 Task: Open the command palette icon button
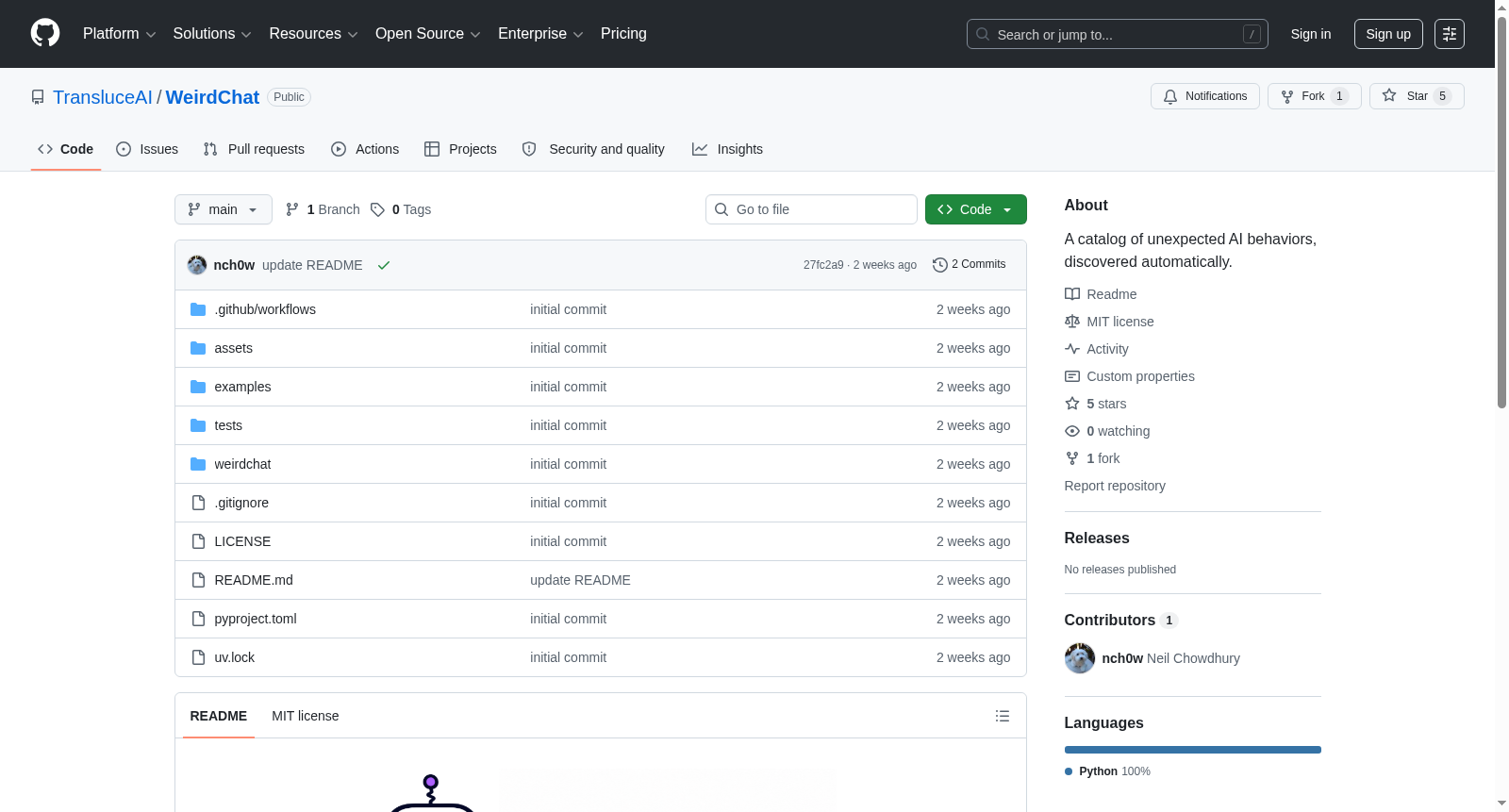click(1450, 34)
